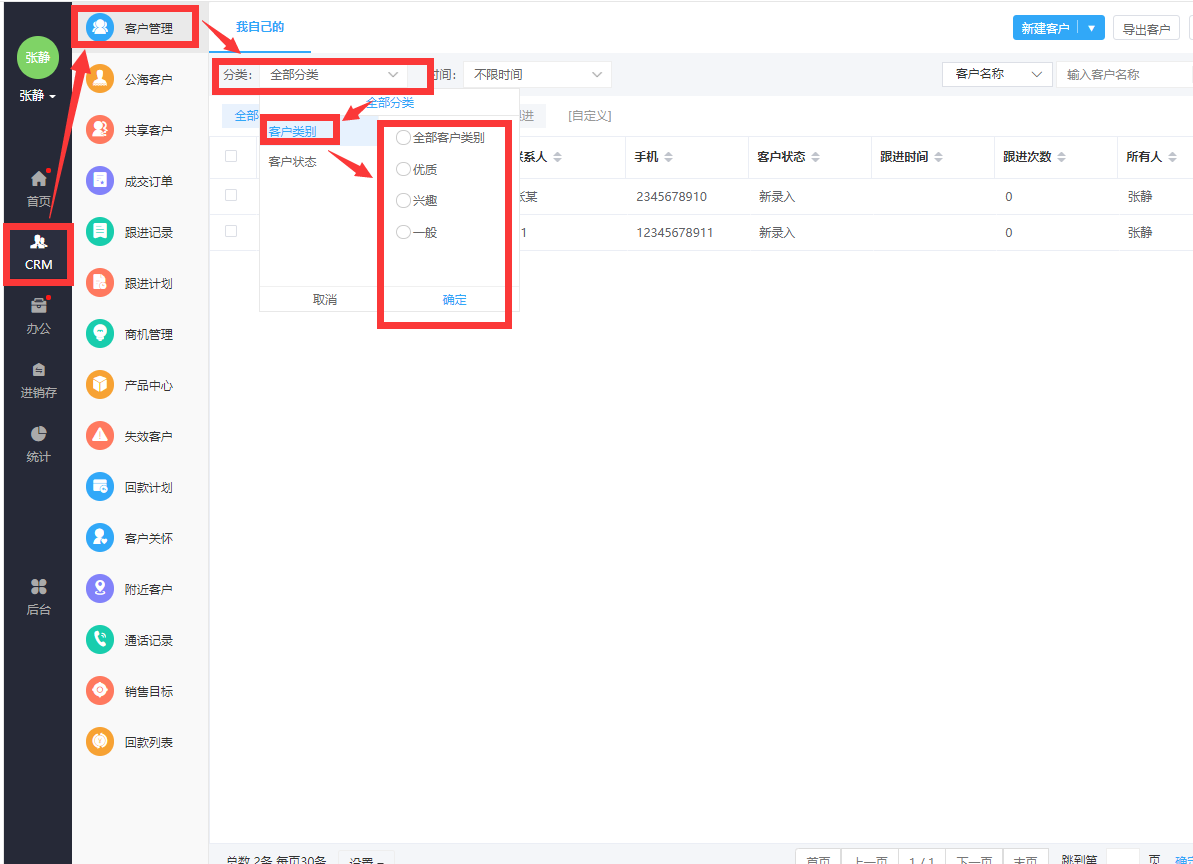The height and width of the screenshot is (864, 1193).
Task: Open 客户管理 in the CRM sidebar
Action: pos(136,28)
